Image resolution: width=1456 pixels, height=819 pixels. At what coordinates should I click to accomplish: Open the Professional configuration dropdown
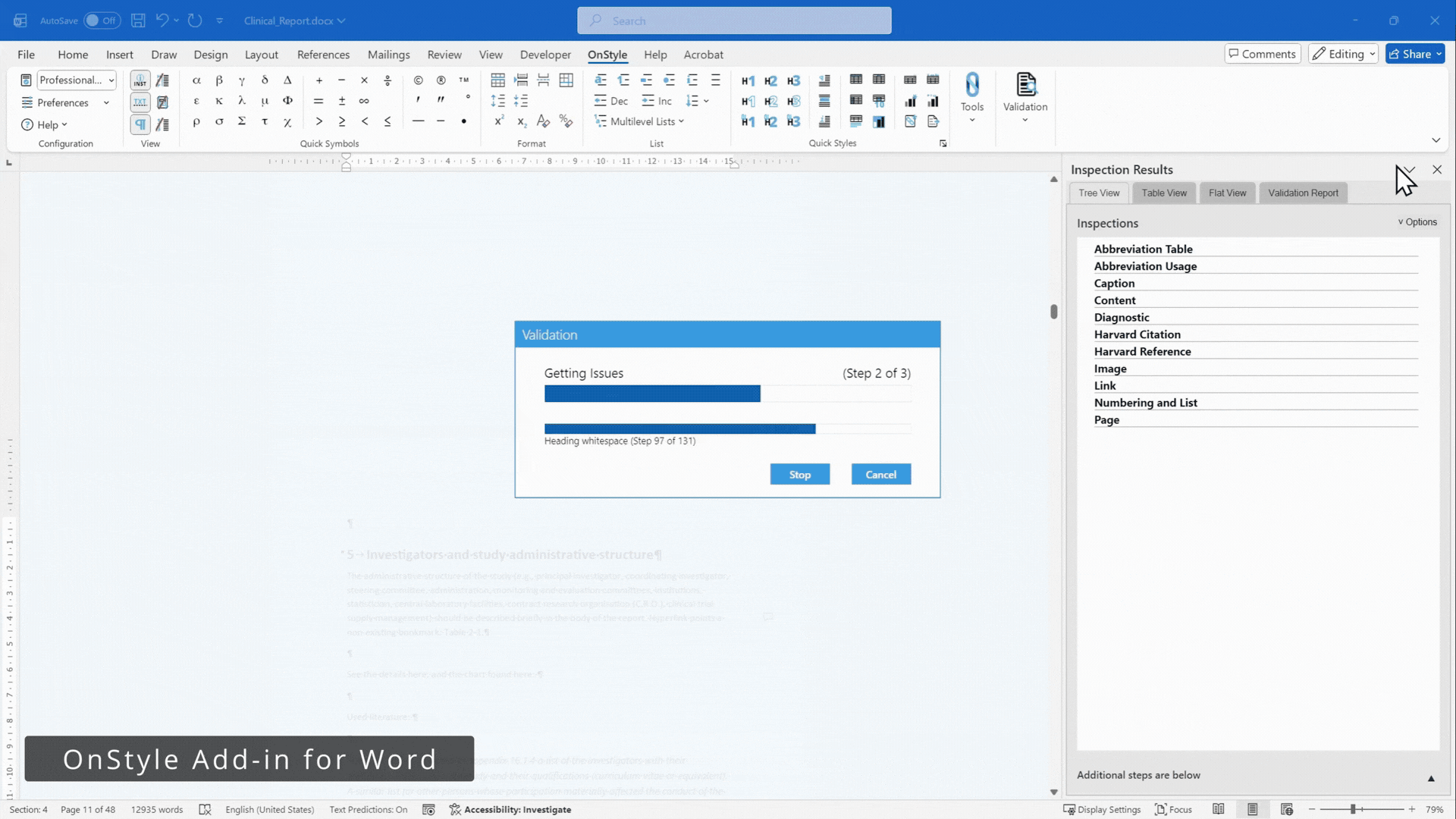[77, 80]
